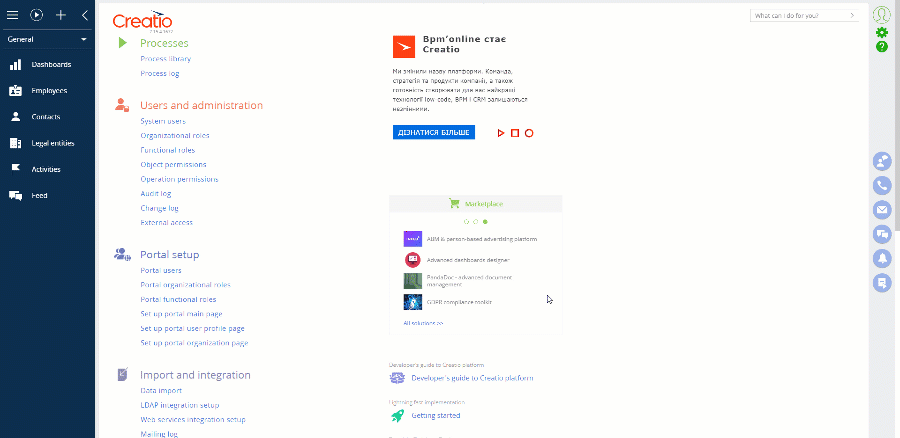Open the General workplace dropdown
Screen dimensions: 900x438
(47, 40)
